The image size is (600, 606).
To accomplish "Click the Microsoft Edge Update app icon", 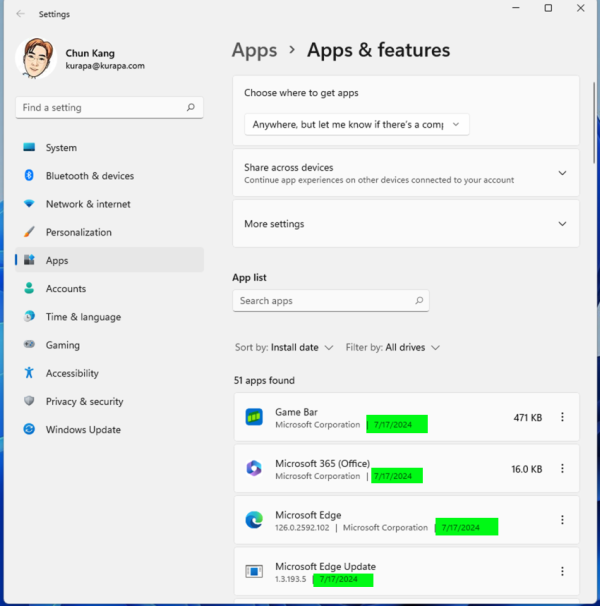I will 254,571.
